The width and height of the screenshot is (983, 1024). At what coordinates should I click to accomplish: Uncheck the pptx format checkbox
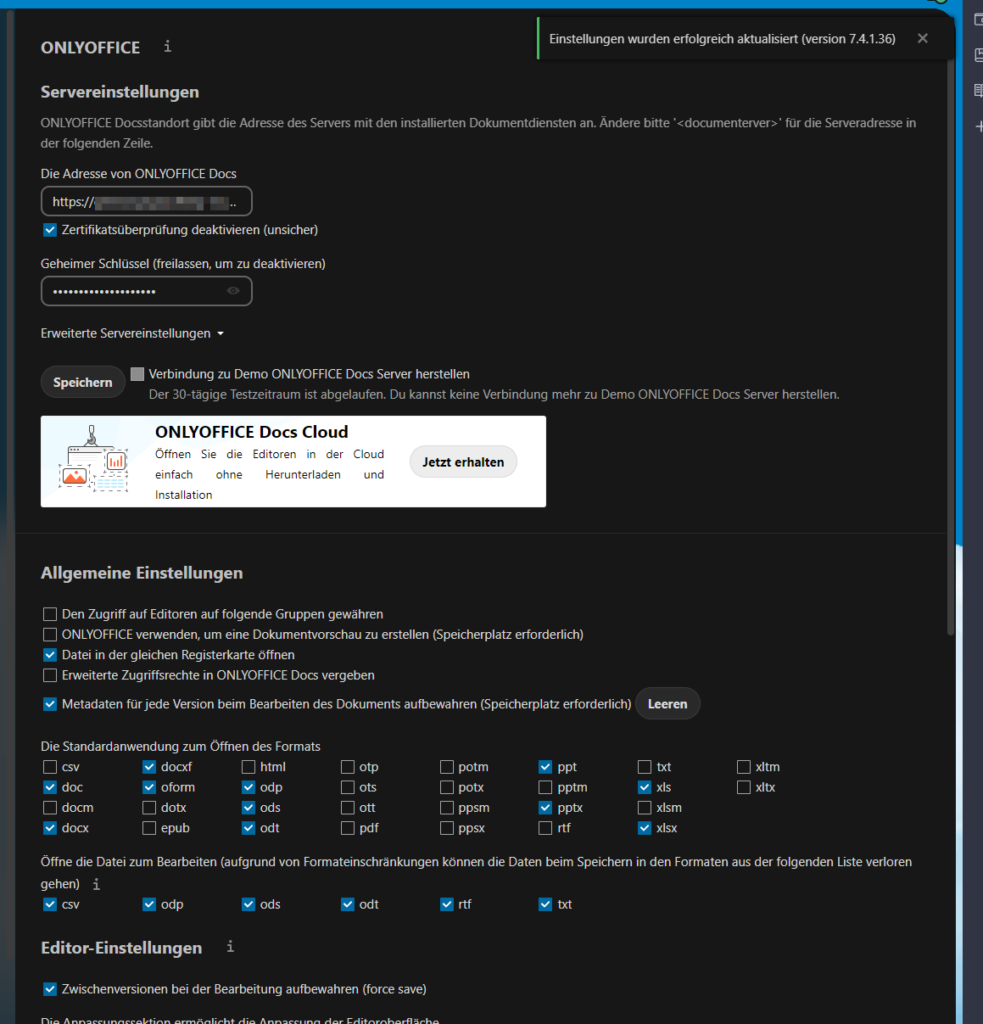tap(545, 807)
